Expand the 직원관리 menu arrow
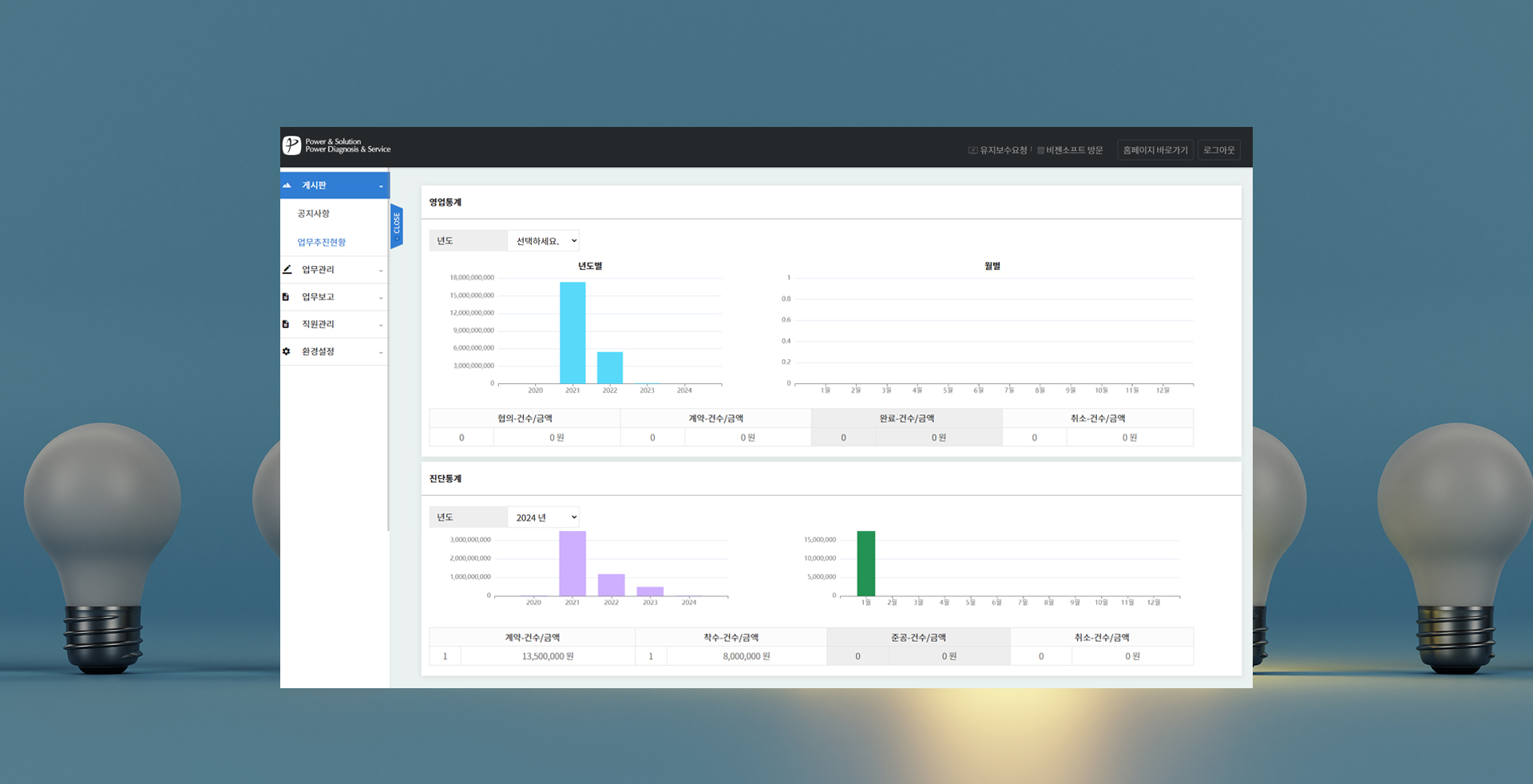This screenshot has width=1533, height=784. (x=381, y=325)
